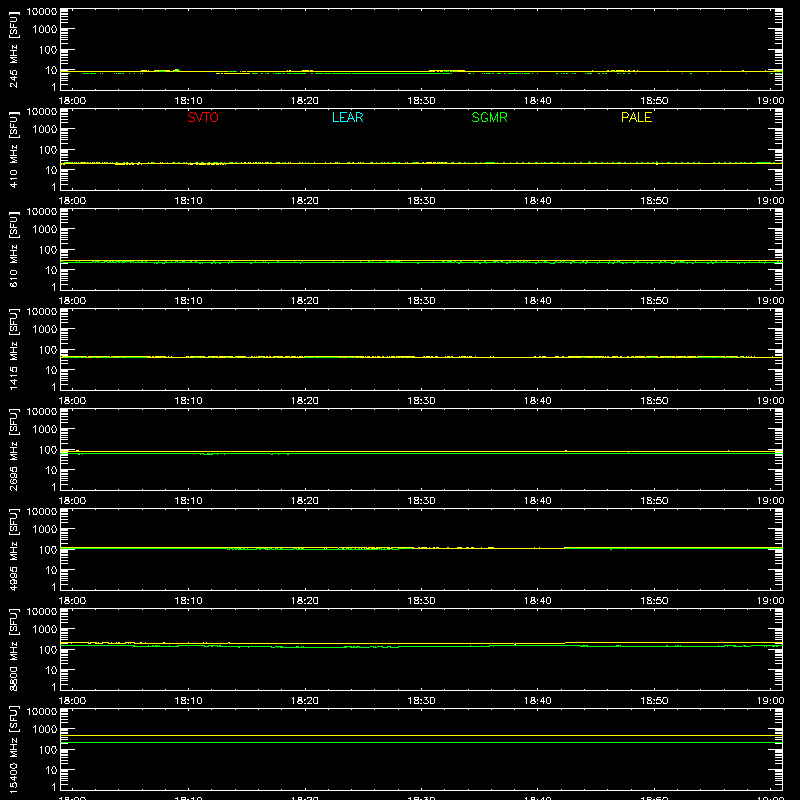Click 18:50 time label under 2695 MHz plot
This screenshot has width=800, height=800.
[x=654, y=501]
